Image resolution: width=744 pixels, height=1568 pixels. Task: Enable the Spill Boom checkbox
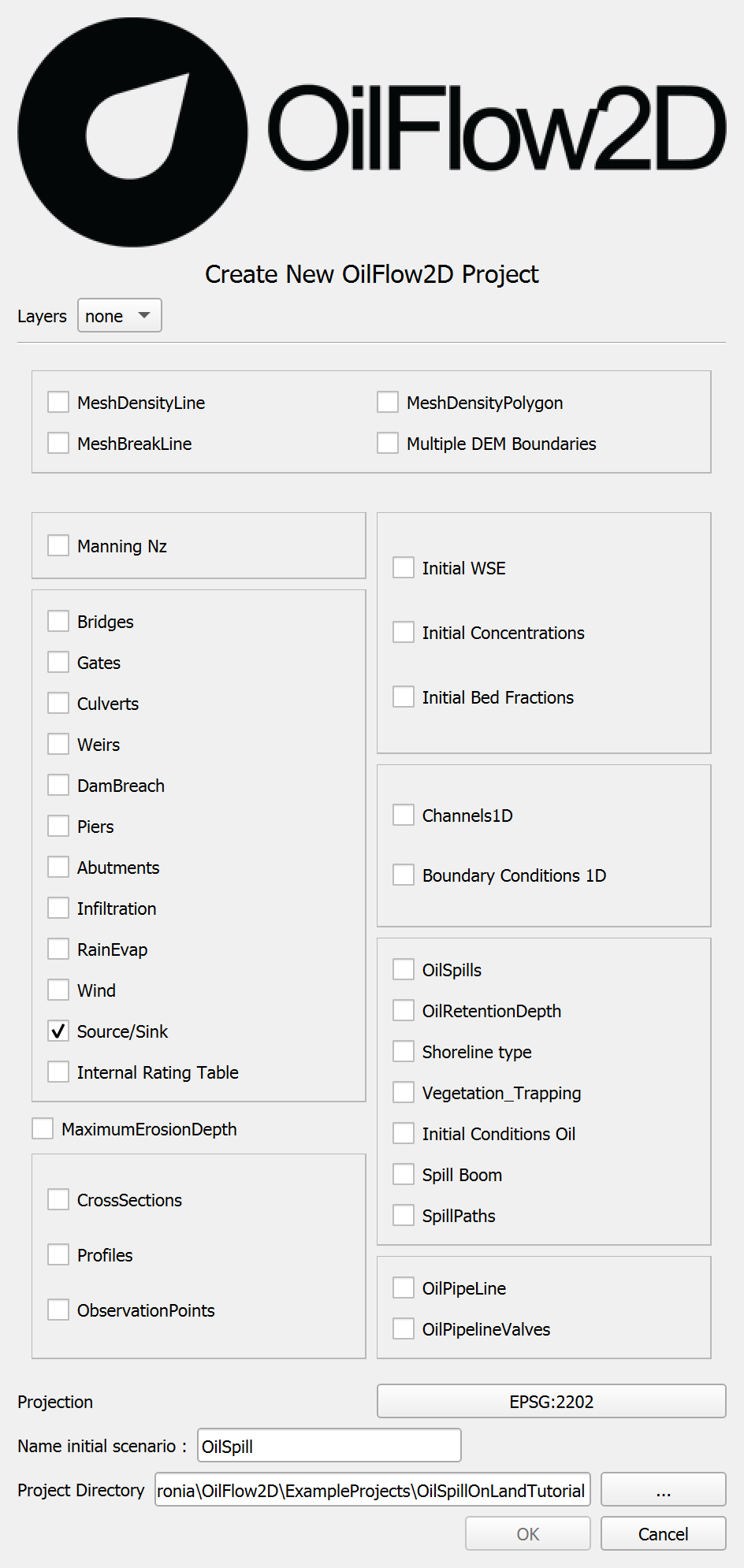pos(404,1174)
